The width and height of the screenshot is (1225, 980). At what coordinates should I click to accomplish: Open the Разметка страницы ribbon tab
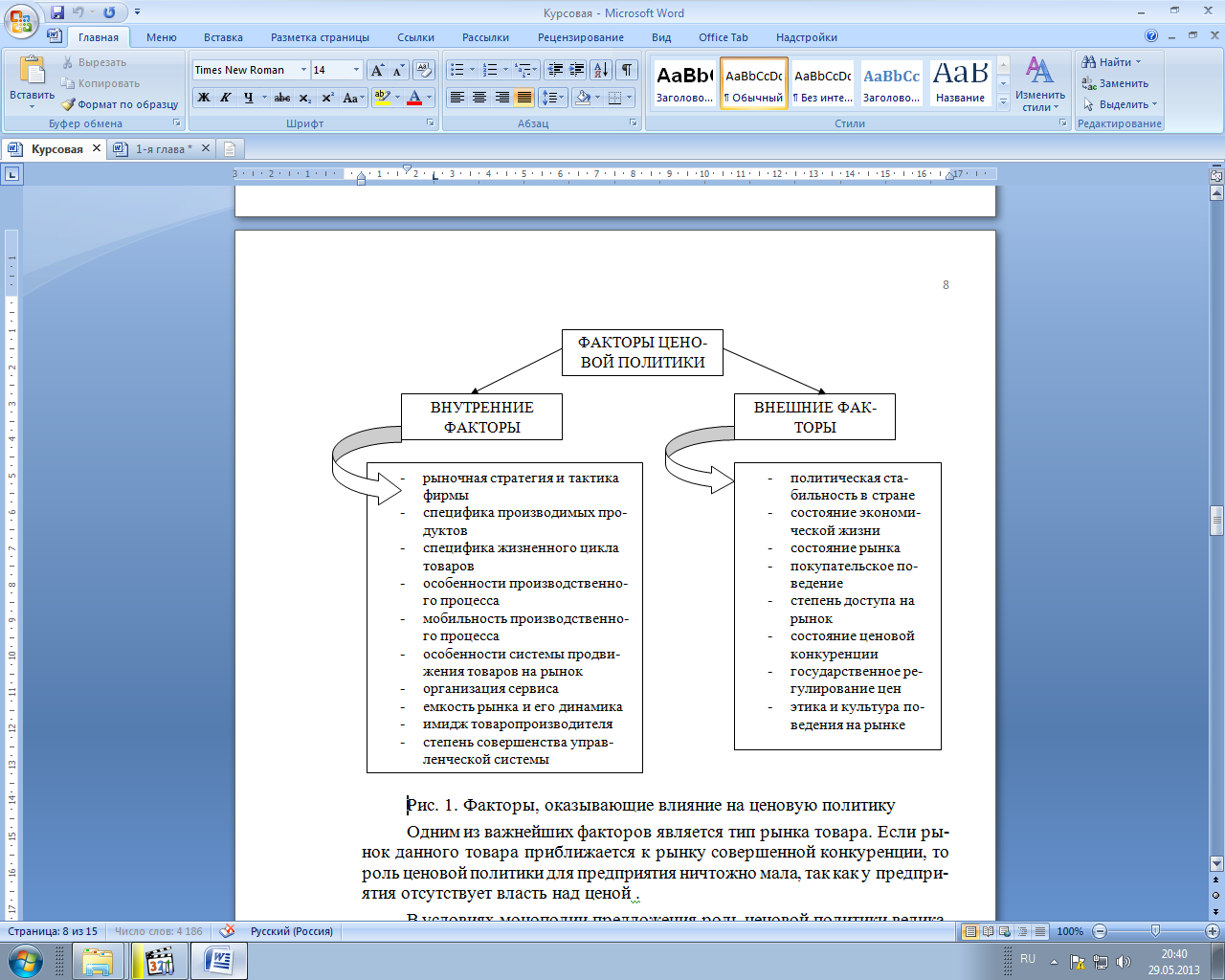(x=320, y=37)
